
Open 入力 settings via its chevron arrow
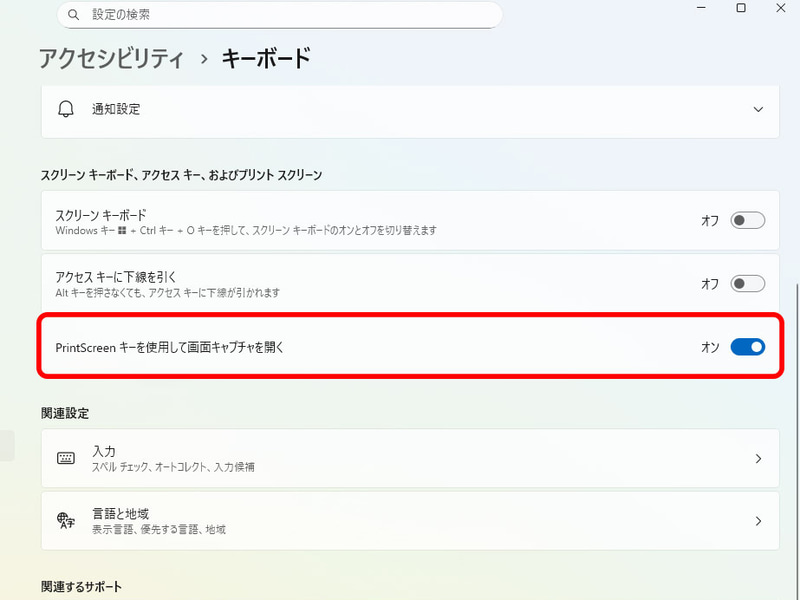click(x=758, y=458)
